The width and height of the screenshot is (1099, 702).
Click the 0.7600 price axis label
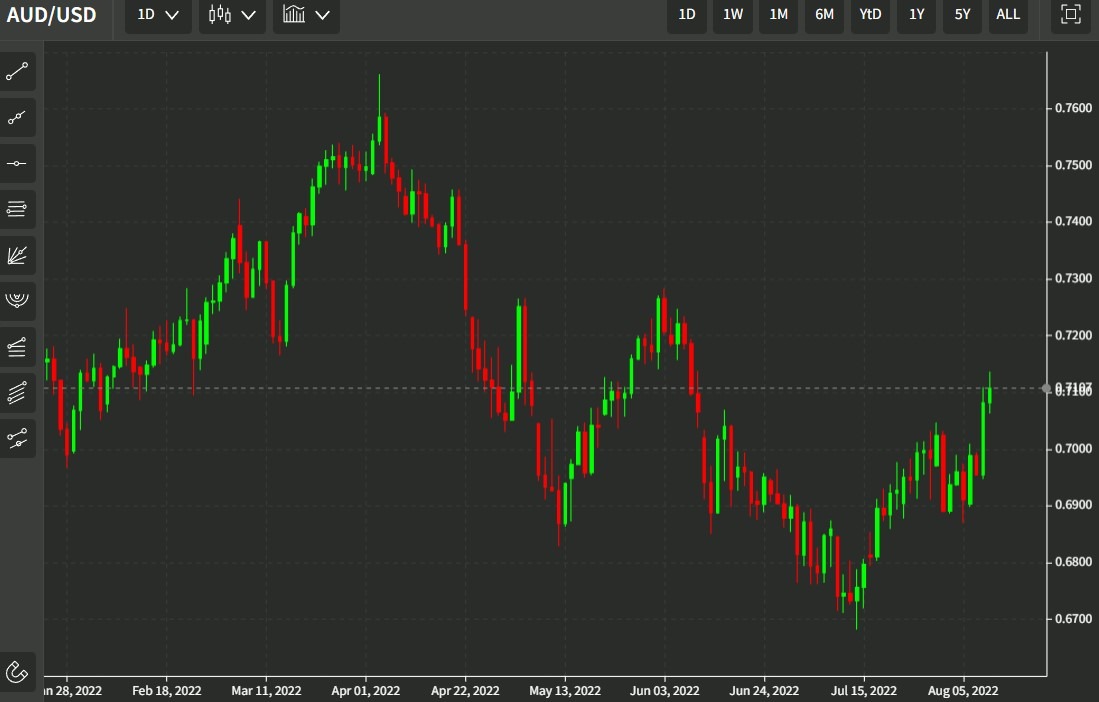point(1073,108)
